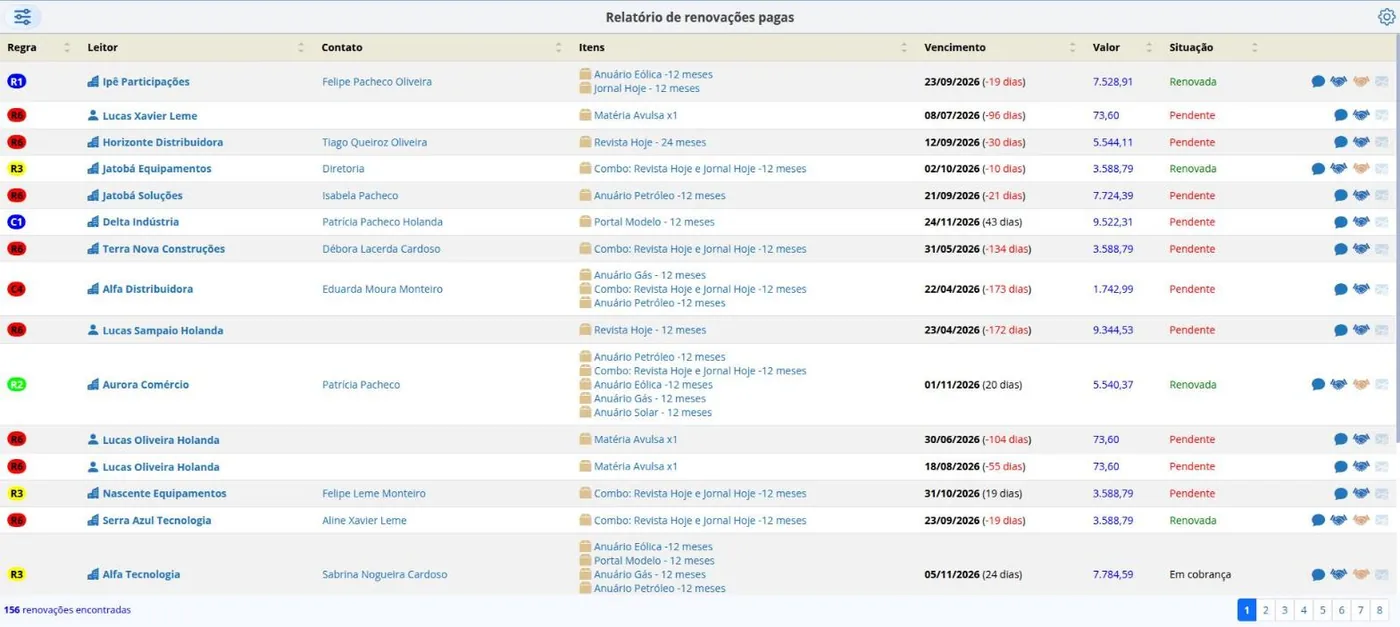Click envelope icon in Nascente Equipamentos row
Screen dimensions: 1400x627
[1381, 493]
